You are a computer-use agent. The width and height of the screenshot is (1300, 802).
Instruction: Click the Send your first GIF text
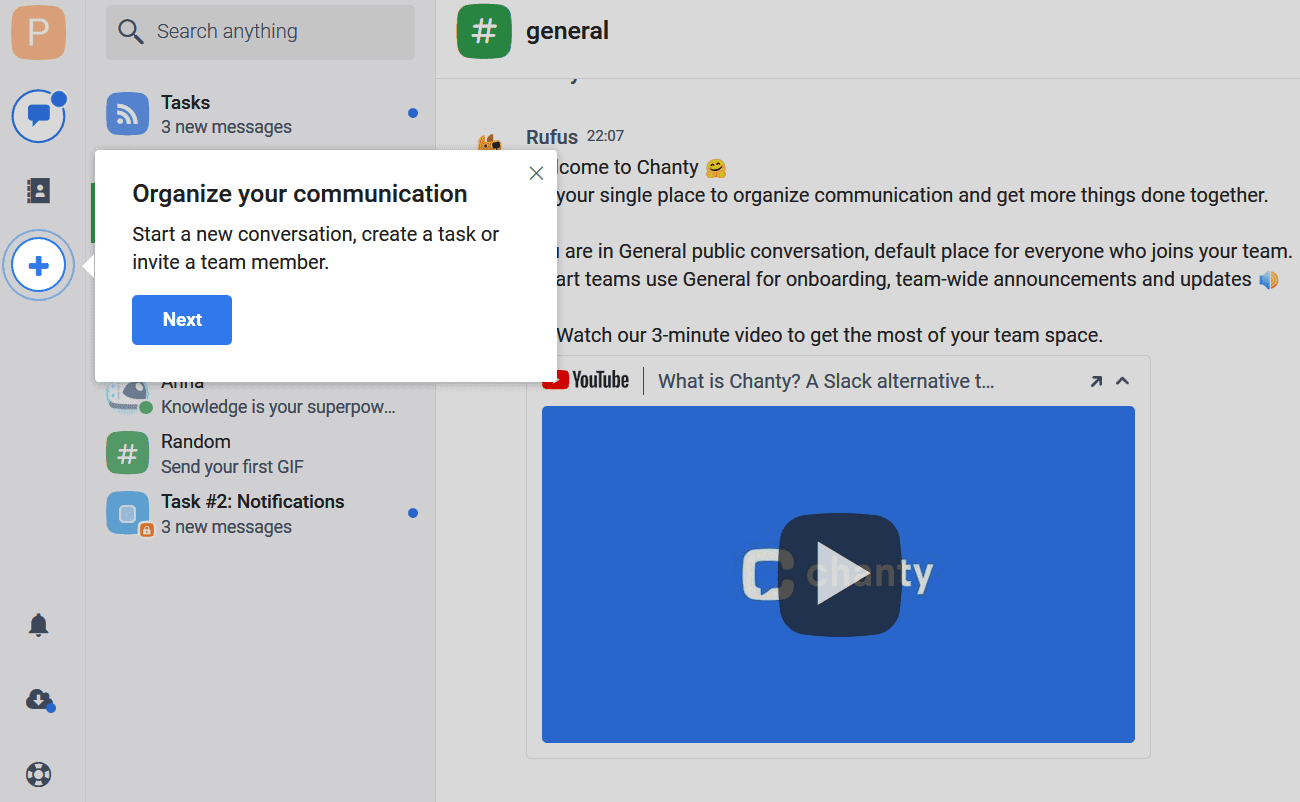[232, 467]
